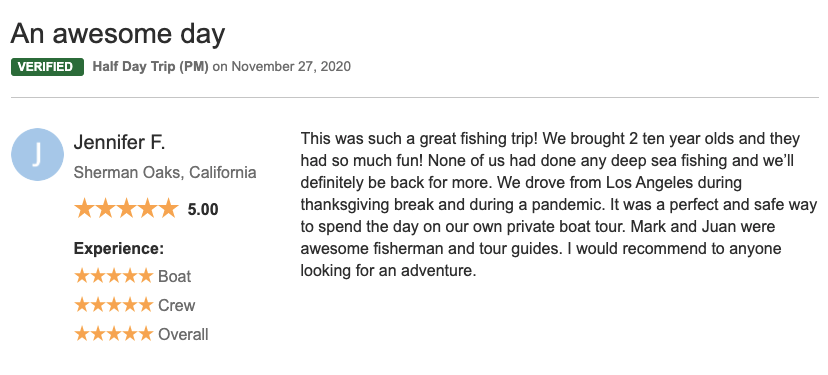This screenshot has width=828, height=375.
Task: Click the reviewer name Jennifer F.
Action: (x=119, y=143)
